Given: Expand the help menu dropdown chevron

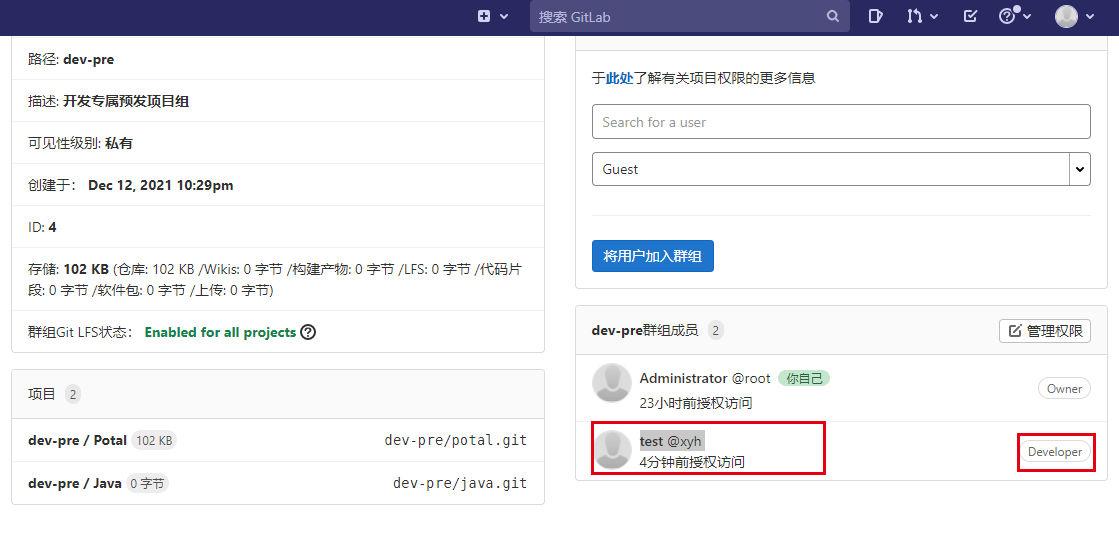Looking at the screenshot, I should (x=1027, y=16).
